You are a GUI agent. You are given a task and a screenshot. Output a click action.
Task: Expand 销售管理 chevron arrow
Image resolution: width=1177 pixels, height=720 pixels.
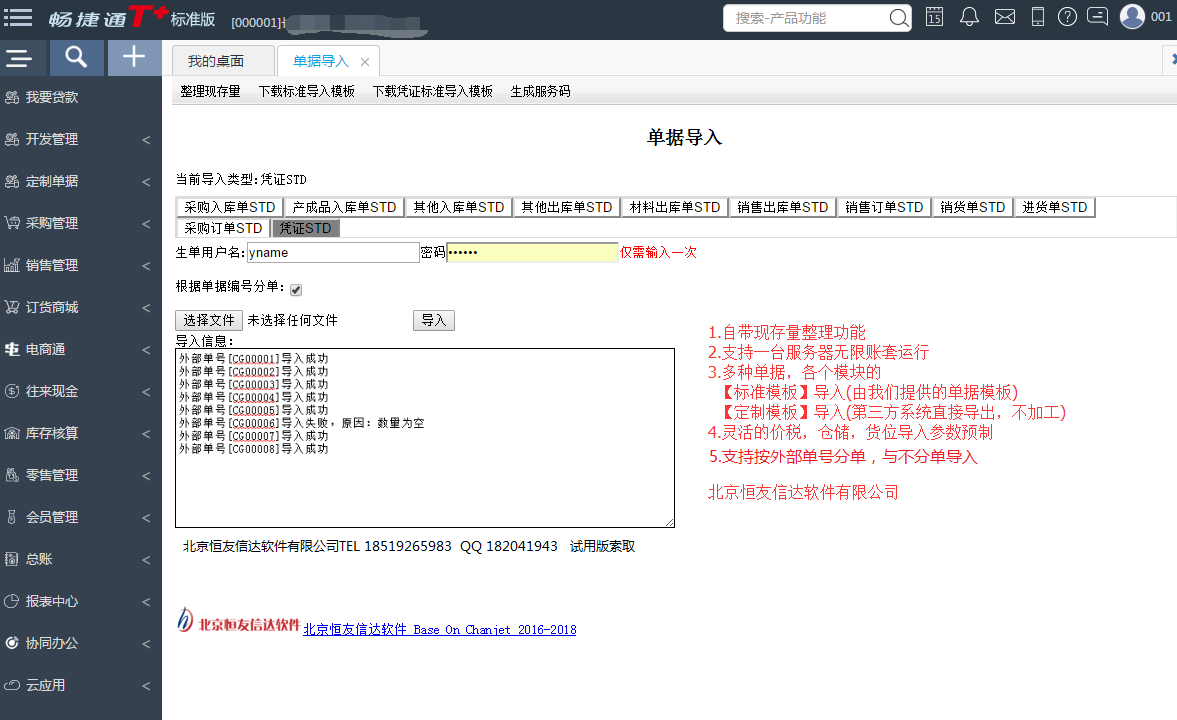click(146, 266)
